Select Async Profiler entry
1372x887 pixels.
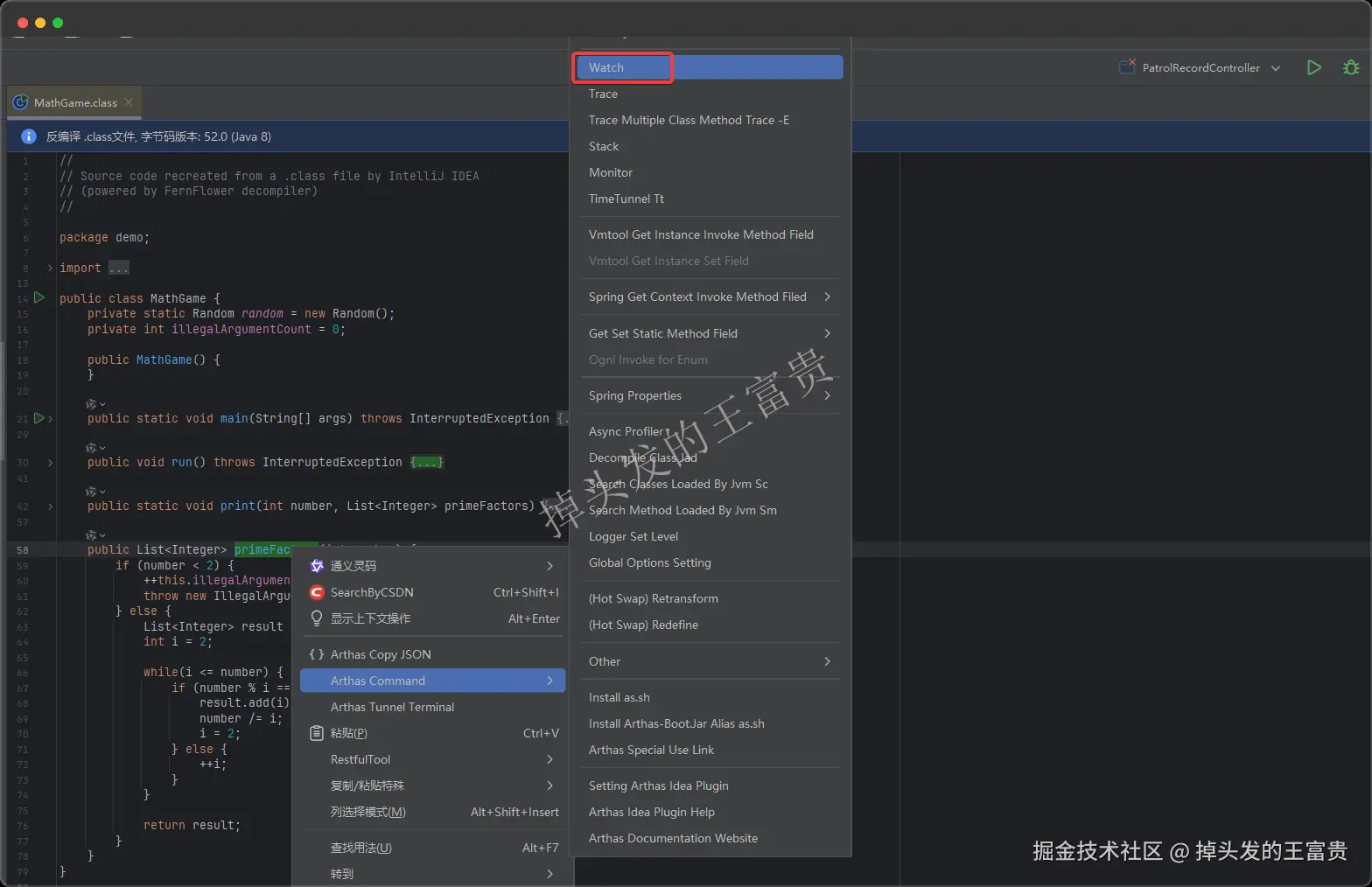(x=710, y=431)
